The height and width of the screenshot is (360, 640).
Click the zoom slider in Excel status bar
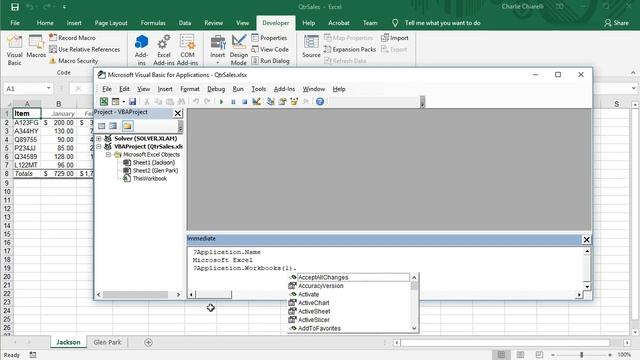[x=582, y=355]
